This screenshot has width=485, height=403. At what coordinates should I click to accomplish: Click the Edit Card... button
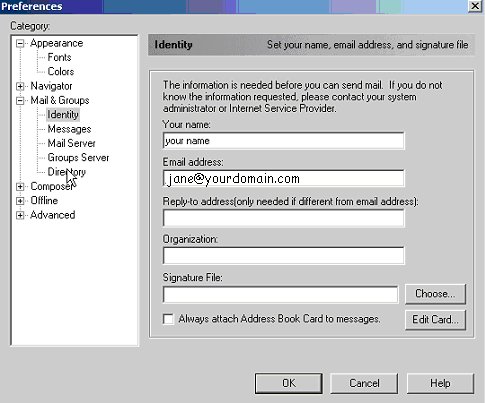click(435, 320)
